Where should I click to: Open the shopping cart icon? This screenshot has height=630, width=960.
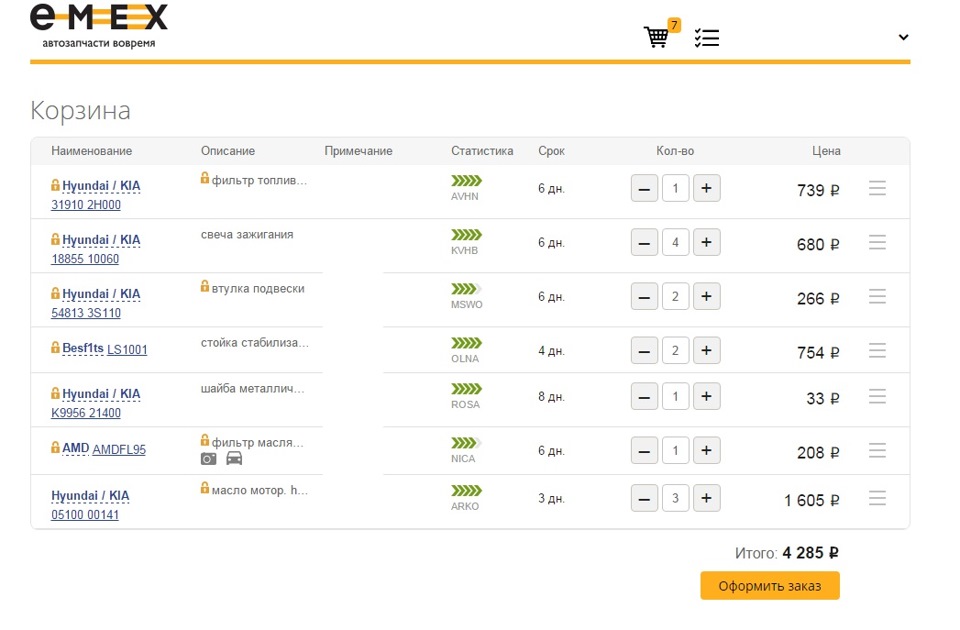coord(657,37)
